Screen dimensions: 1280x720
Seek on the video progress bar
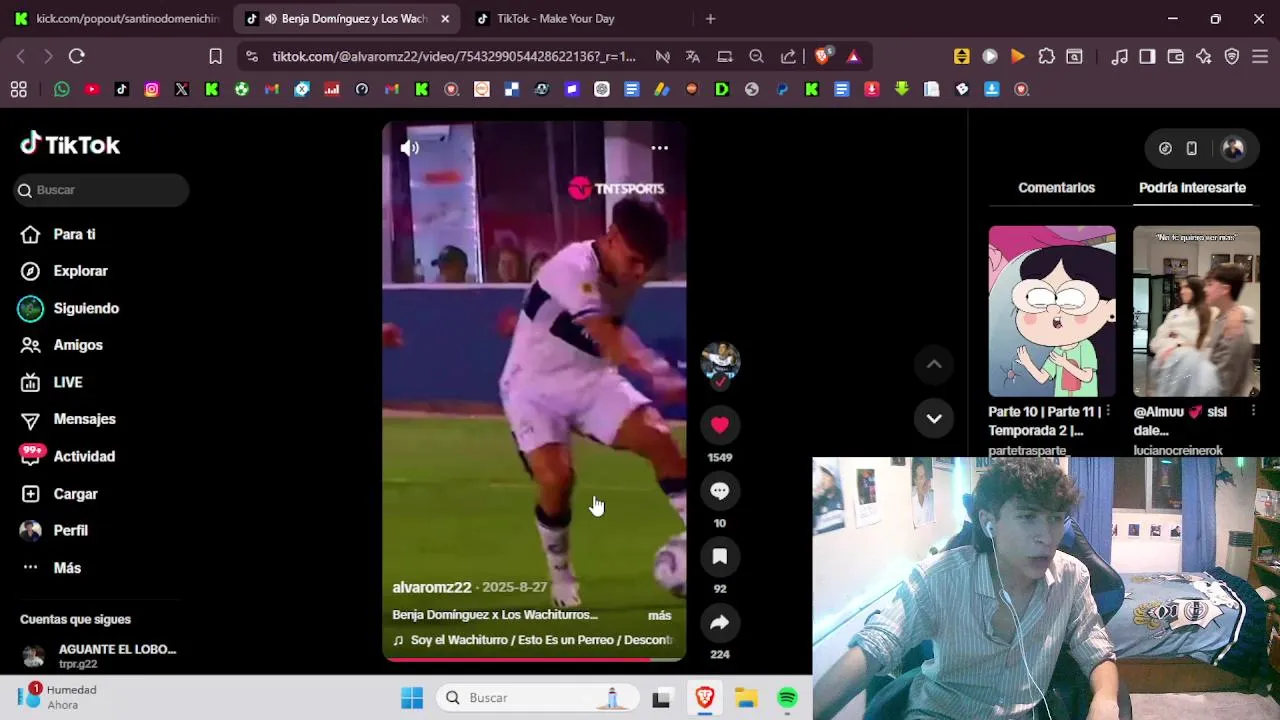tap(534, 659)
